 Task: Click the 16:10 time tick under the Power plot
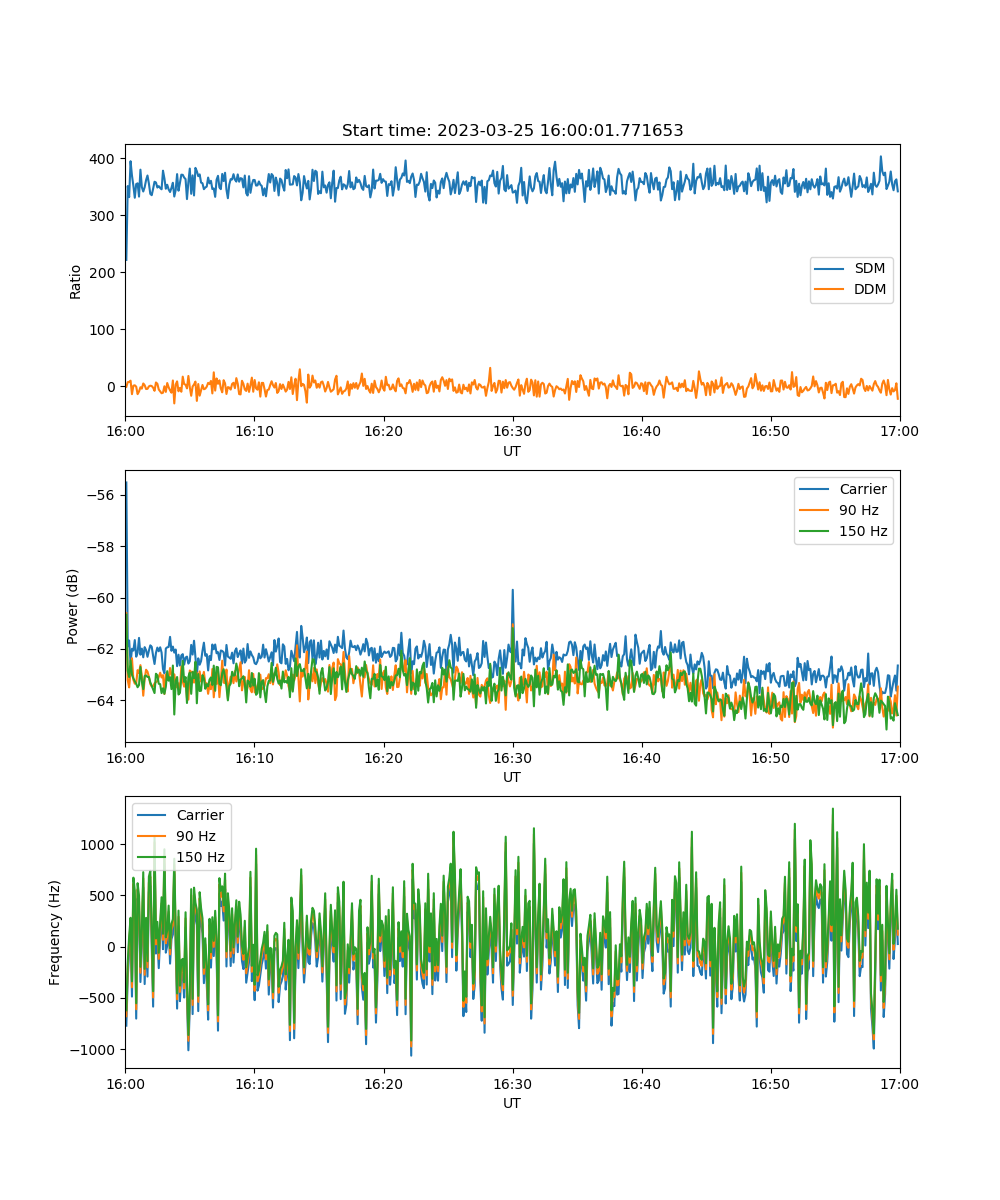click(254, 757)
